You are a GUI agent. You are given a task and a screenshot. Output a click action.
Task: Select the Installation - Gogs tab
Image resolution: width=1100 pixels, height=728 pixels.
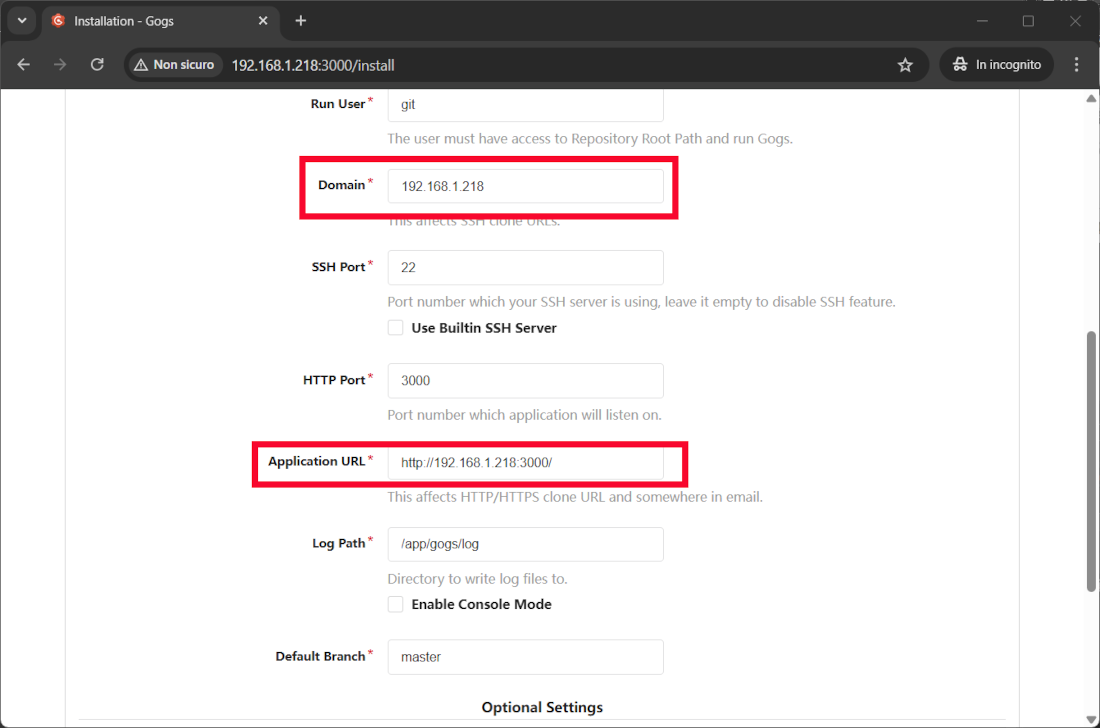(150, 21)
